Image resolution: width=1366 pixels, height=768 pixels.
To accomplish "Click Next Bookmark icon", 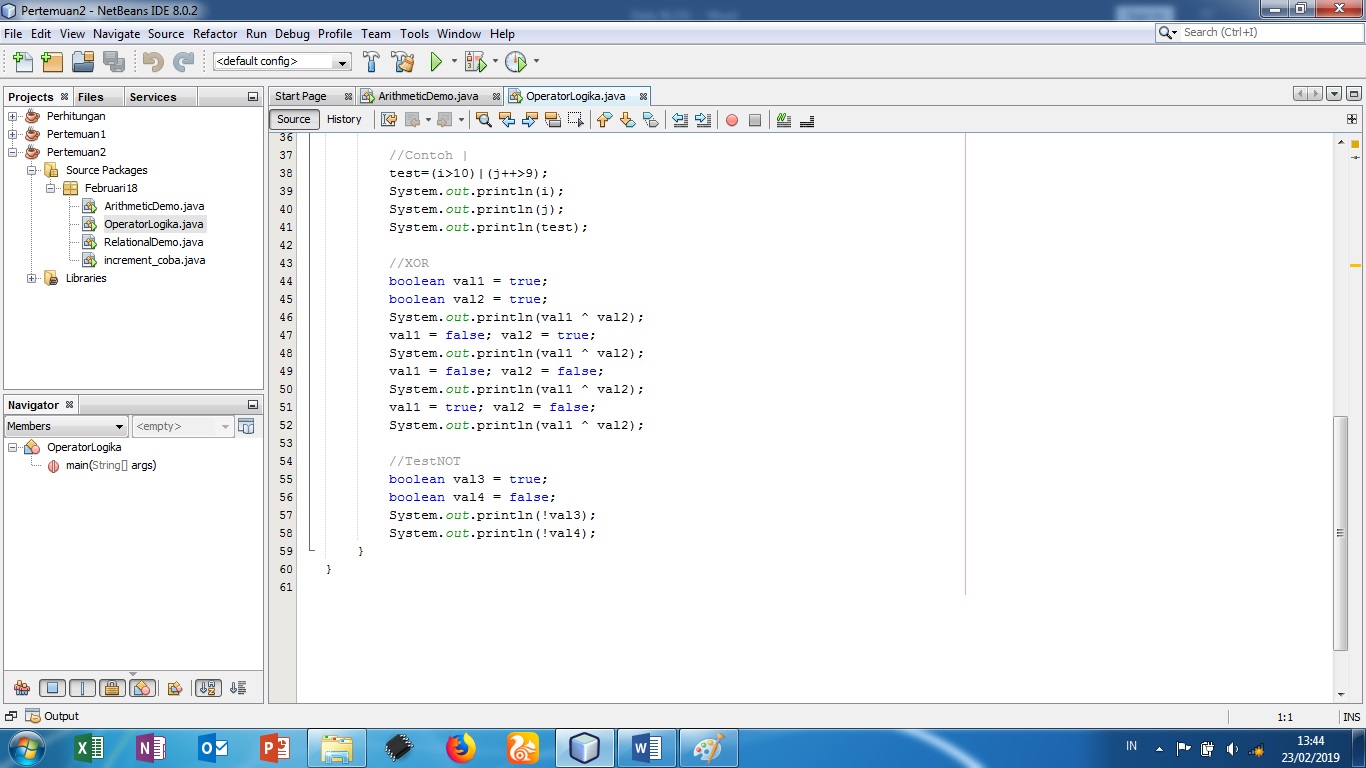I will coord(627,120).
